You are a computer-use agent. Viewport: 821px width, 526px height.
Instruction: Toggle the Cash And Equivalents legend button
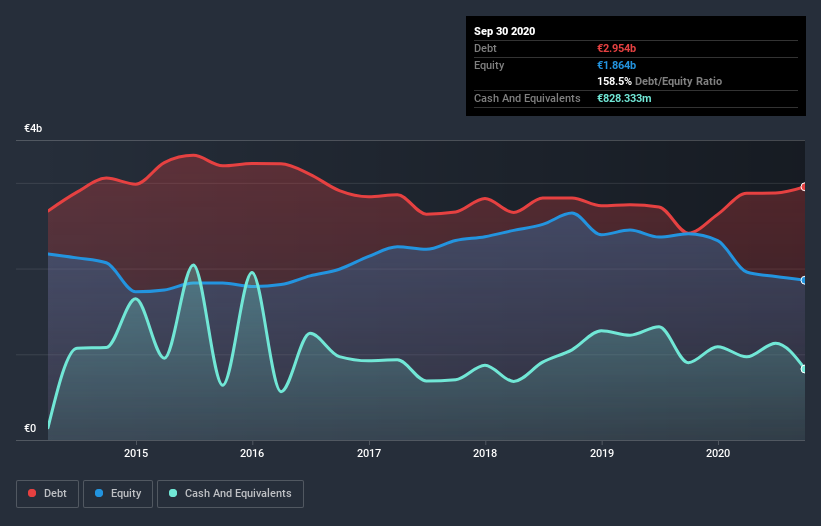230,494
